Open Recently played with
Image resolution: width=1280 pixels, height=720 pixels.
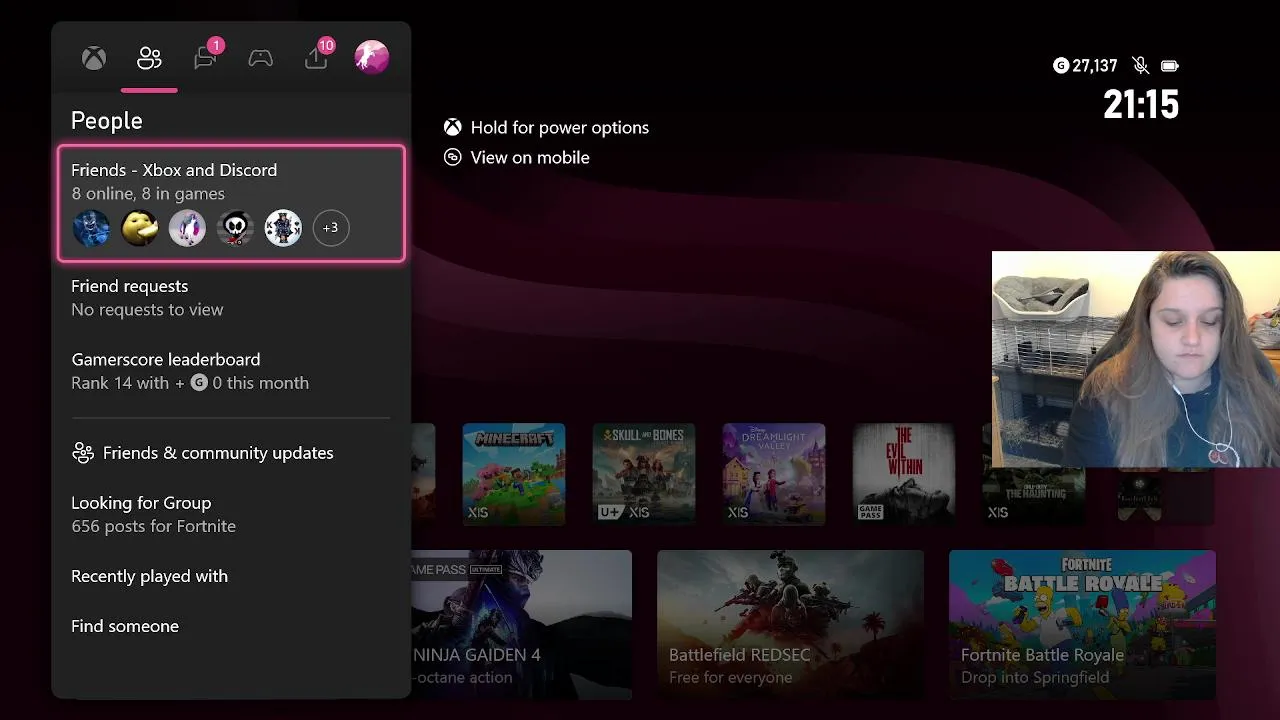(231, 576)
